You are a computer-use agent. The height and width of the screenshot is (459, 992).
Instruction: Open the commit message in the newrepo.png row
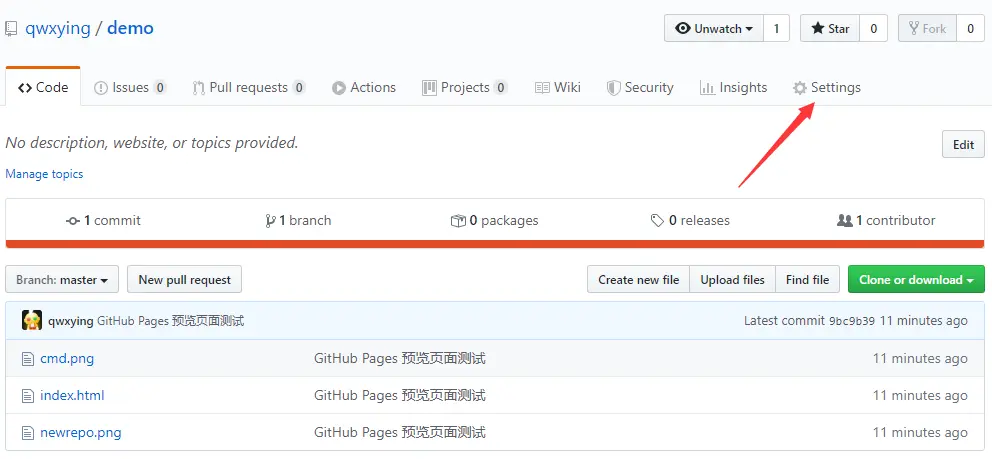[400, 433]
